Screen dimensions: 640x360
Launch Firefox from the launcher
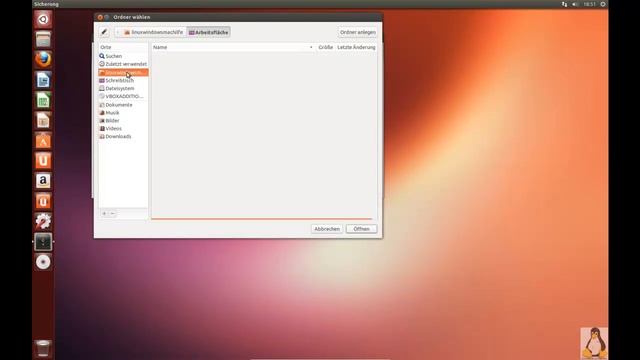click(43, 60)
